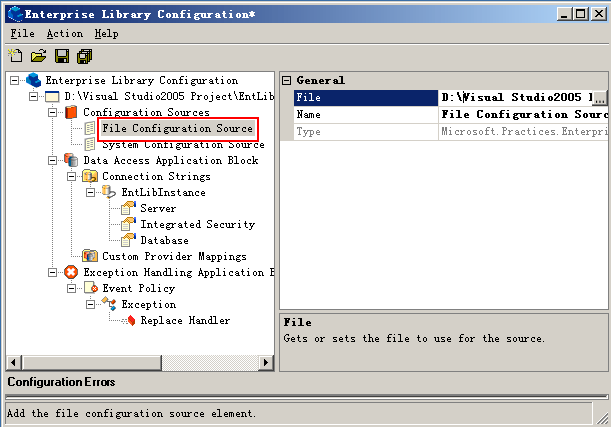This screenshot has height=427, width=611.
Task: Click the Custom Provider Mappings icon
Action: [91, 256]
